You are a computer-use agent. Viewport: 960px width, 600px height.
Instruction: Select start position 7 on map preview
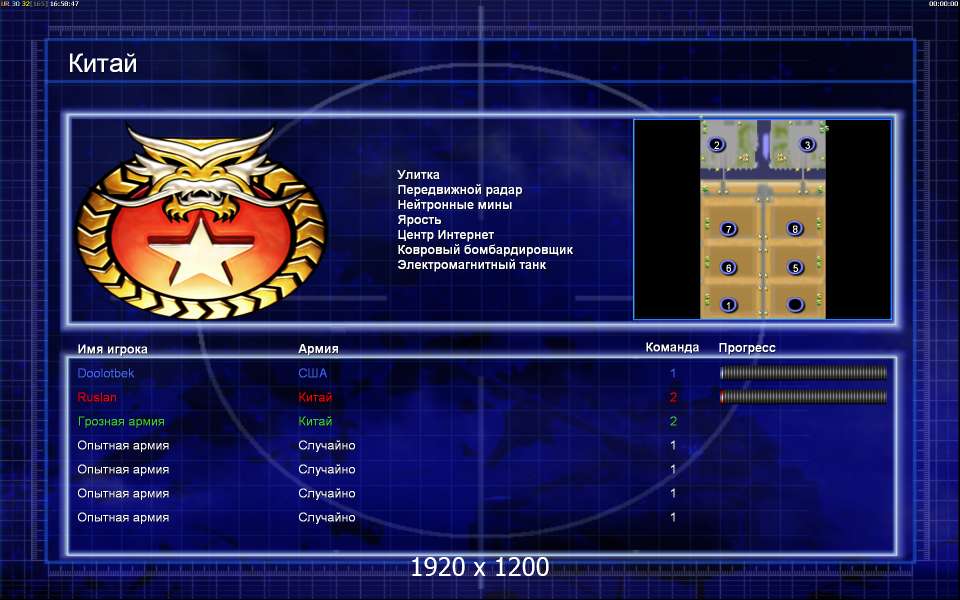pos(728,230)
